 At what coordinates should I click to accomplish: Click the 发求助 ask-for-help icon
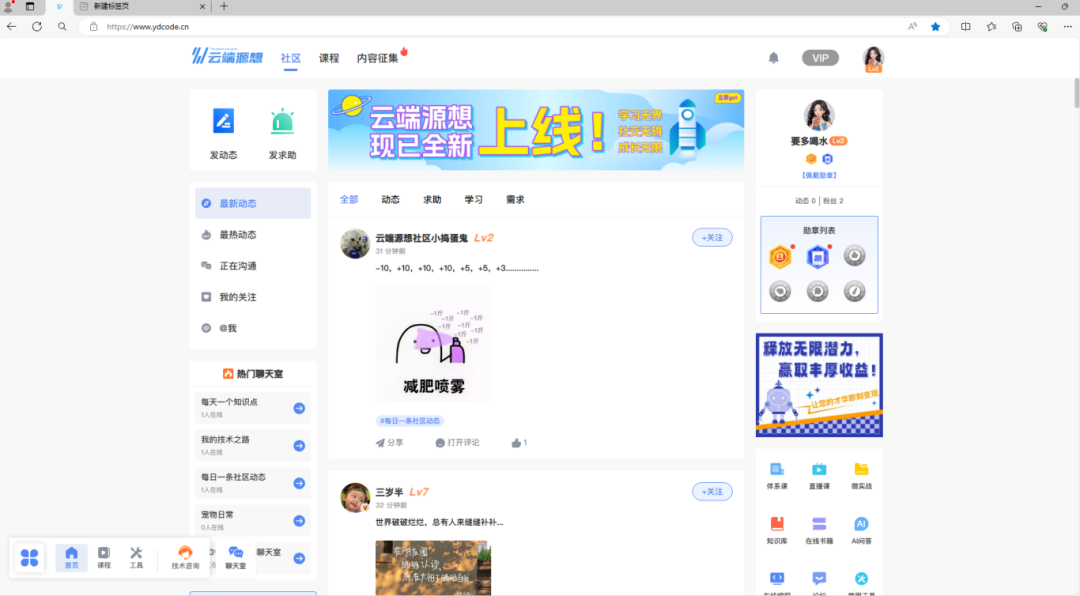pyautogui.click(x=282, y=121)
